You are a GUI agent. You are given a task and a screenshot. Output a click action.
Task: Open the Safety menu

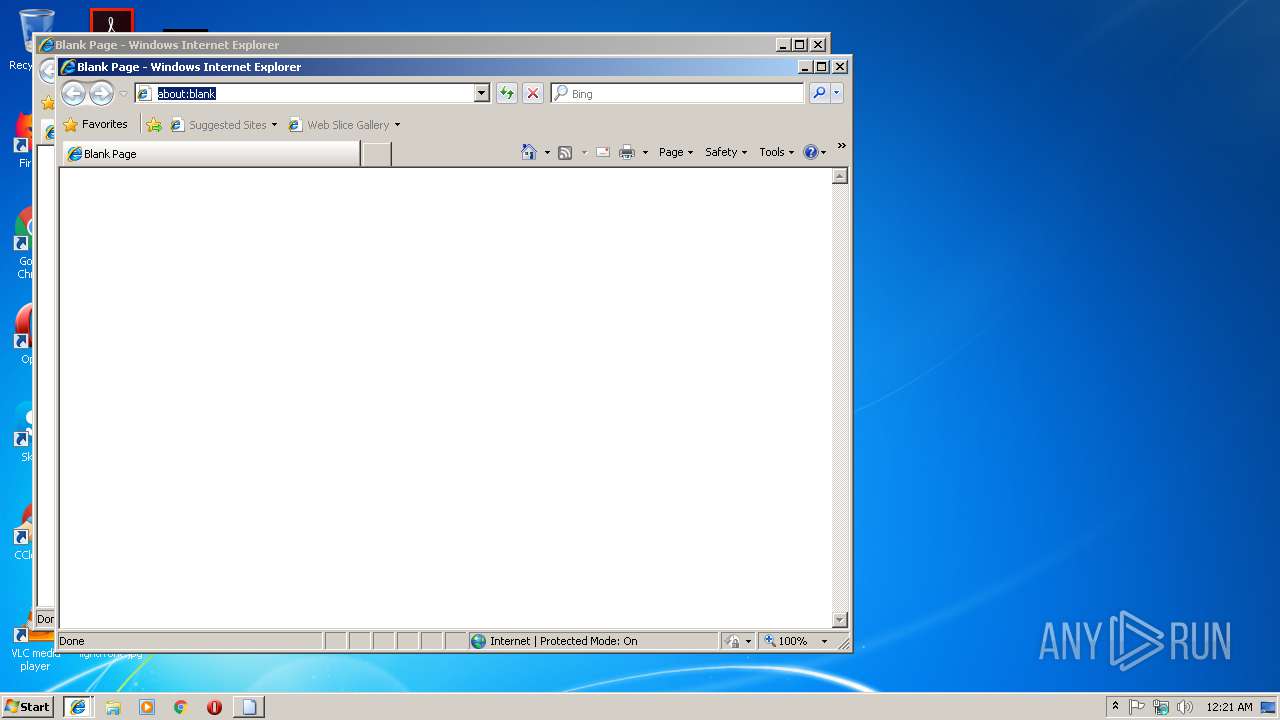click(x=726, y=152)
